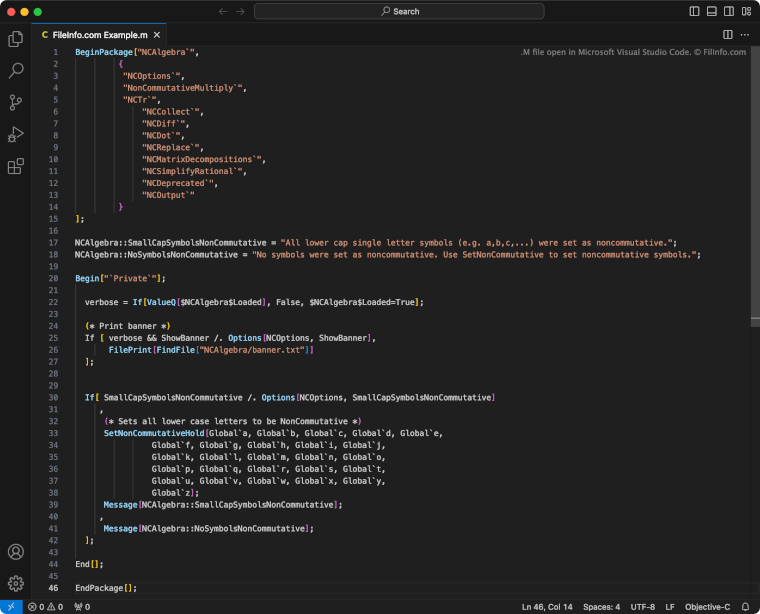The image size is (760, 614).
Task: Open the Accounts menu icon
Action: tap(15, 552)
